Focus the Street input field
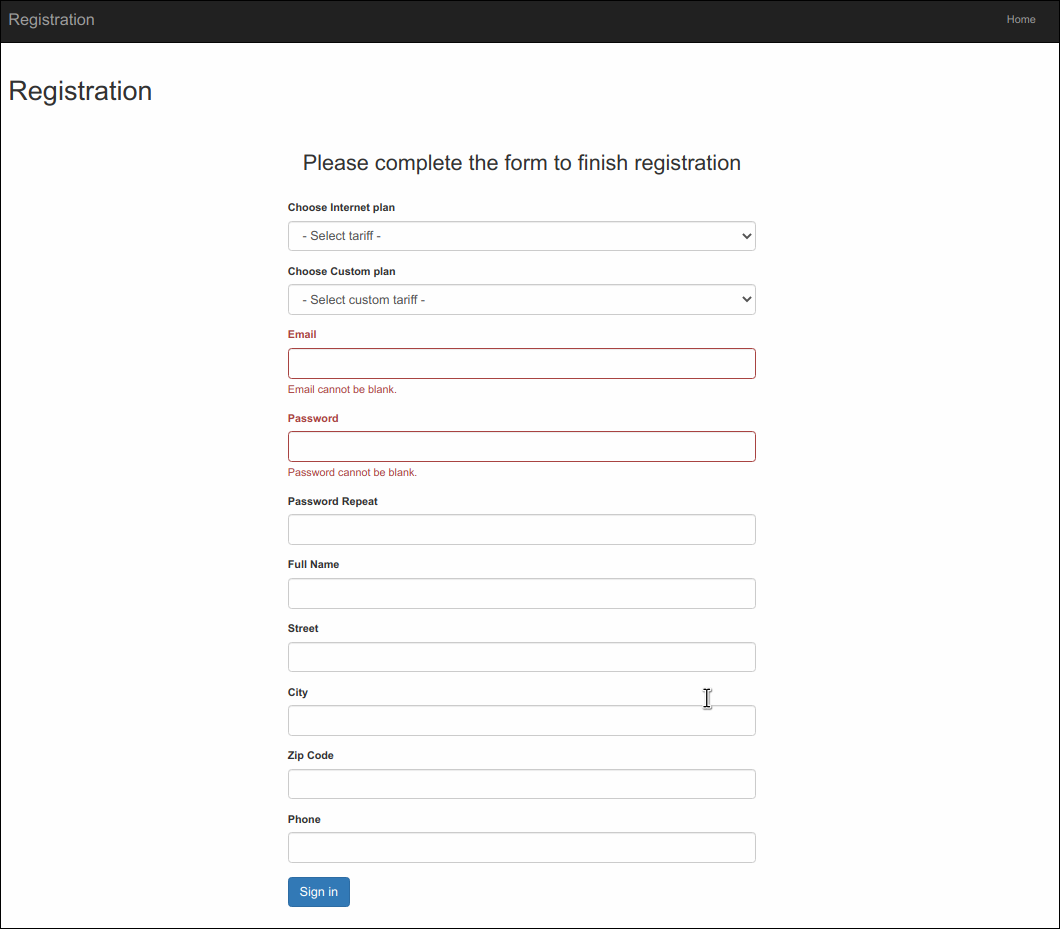Image resolution: width=1060 pixels, height=929 pixels. coord(521,657)
